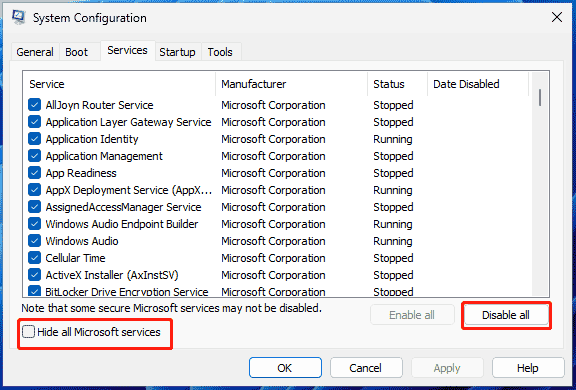The height and width of the screenshot is (390, 576).
Task: Click the Apply button
Action: [447, 368]
